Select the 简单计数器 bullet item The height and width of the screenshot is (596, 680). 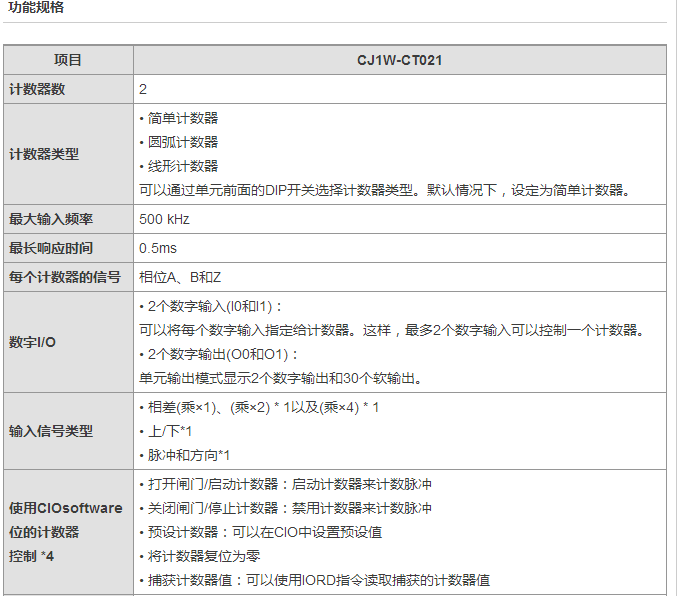179,118
